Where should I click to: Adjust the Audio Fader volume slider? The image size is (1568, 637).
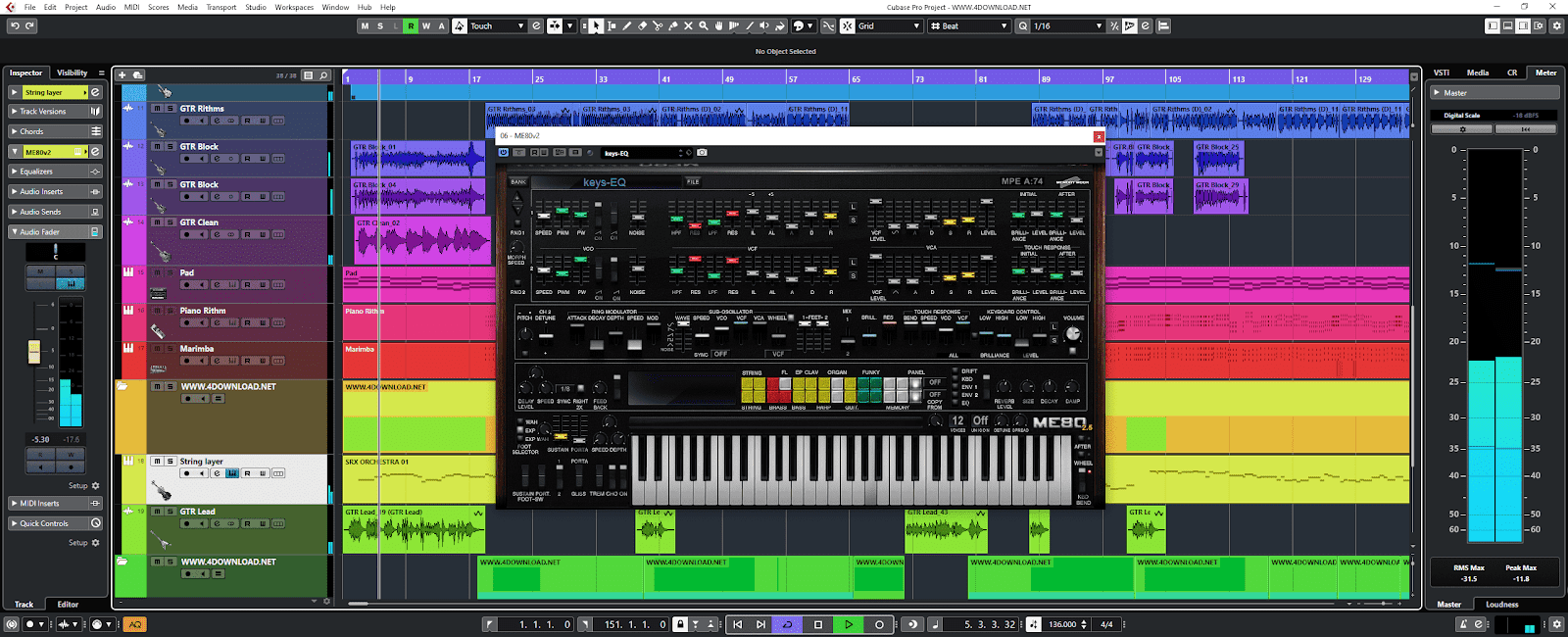34,351
